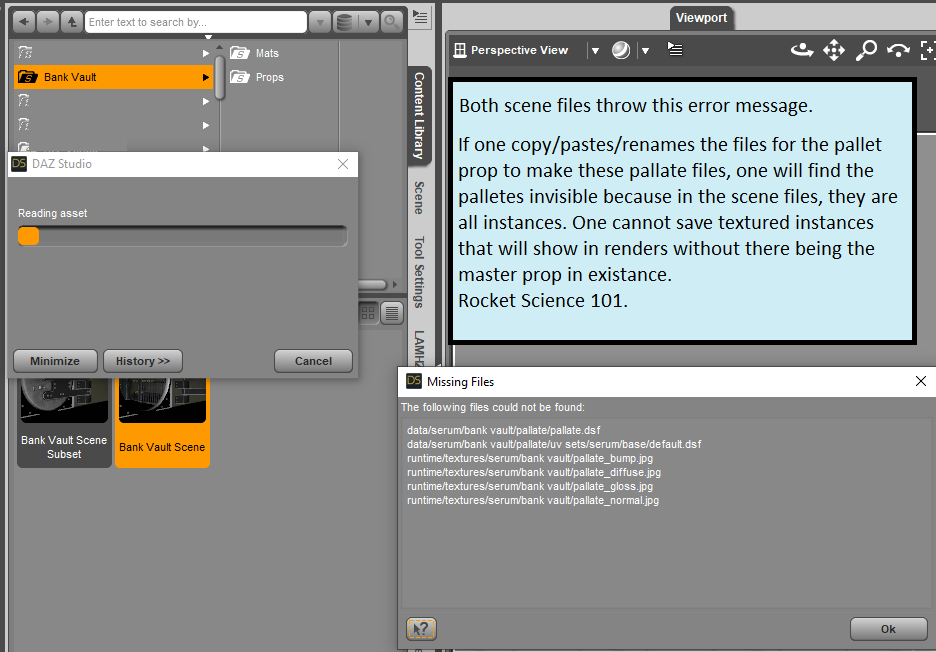This screenshot has height=652, width=936.
Task: Close the DAZ Studio progress dialog
Action: click(x=343, y=164)
